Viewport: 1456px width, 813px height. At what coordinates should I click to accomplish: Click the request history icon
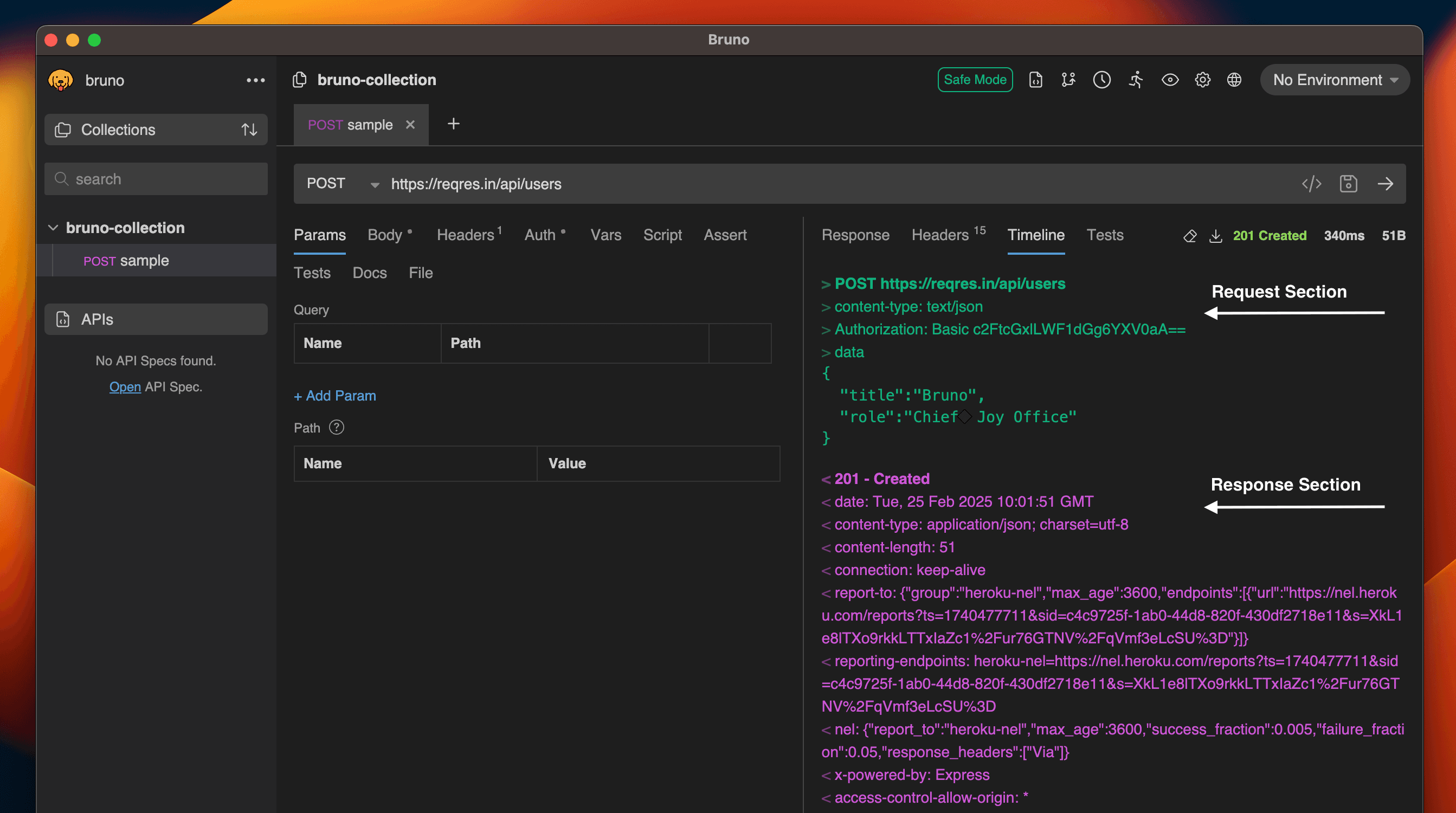(1102, 80)
